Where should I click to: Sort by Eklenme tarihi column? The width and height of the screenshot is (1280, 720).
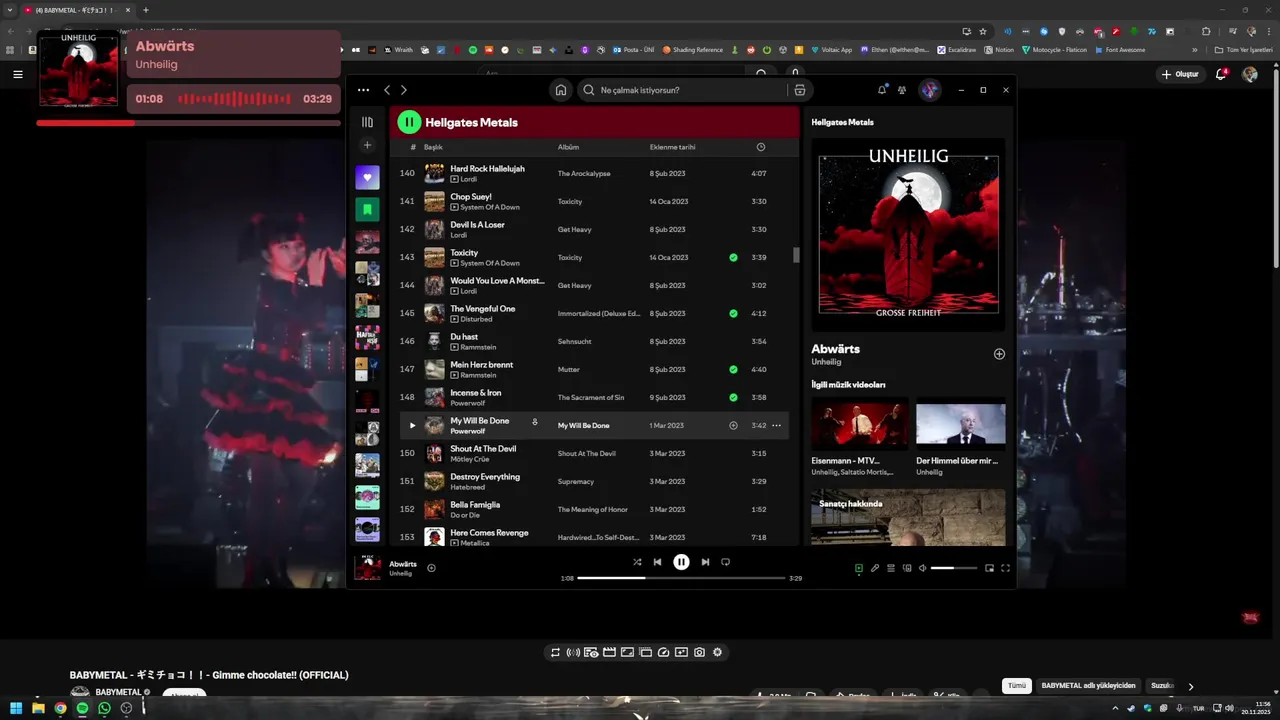(x=672, y=147)
